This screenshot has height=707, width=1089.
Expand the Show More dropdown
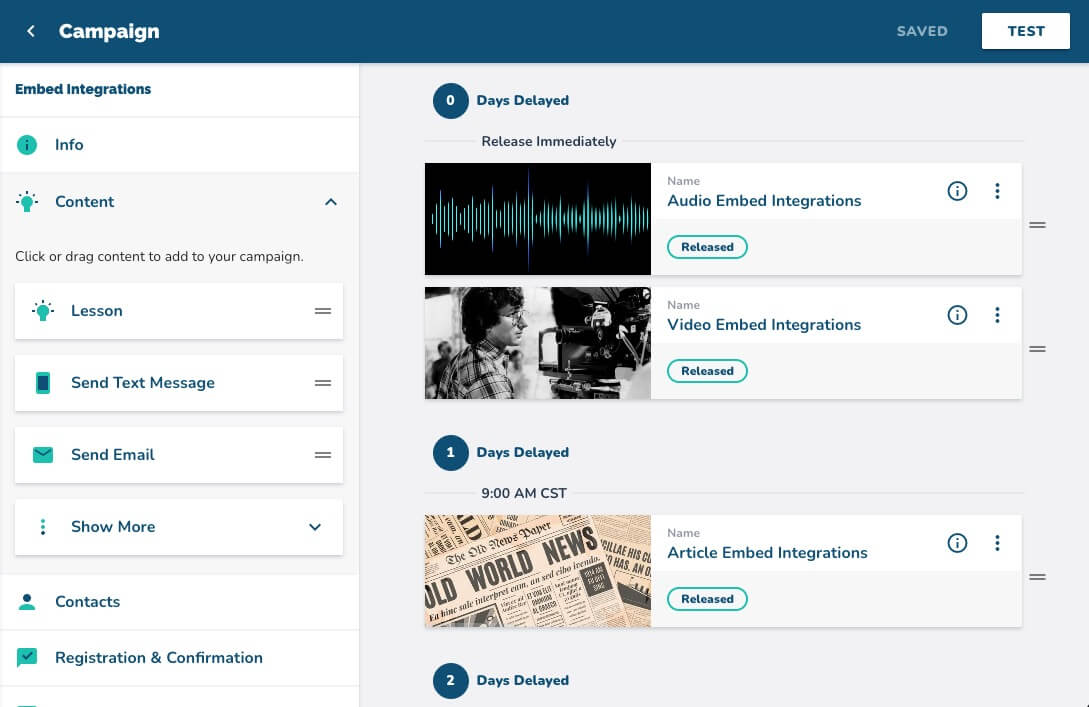(315, 527)
